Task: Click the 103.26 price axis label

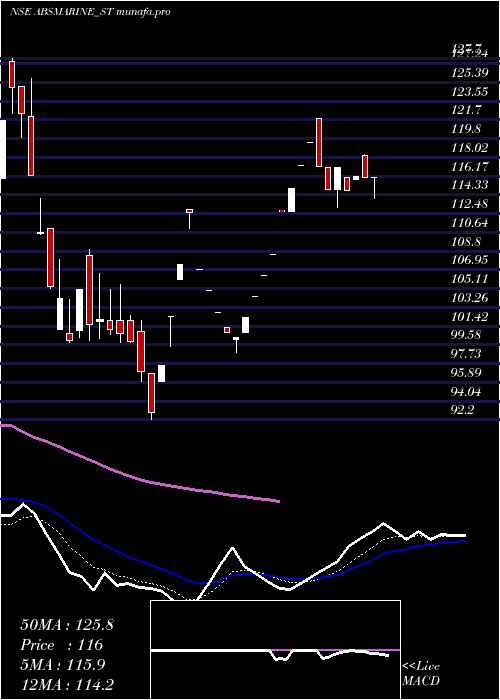Action: 470,298
